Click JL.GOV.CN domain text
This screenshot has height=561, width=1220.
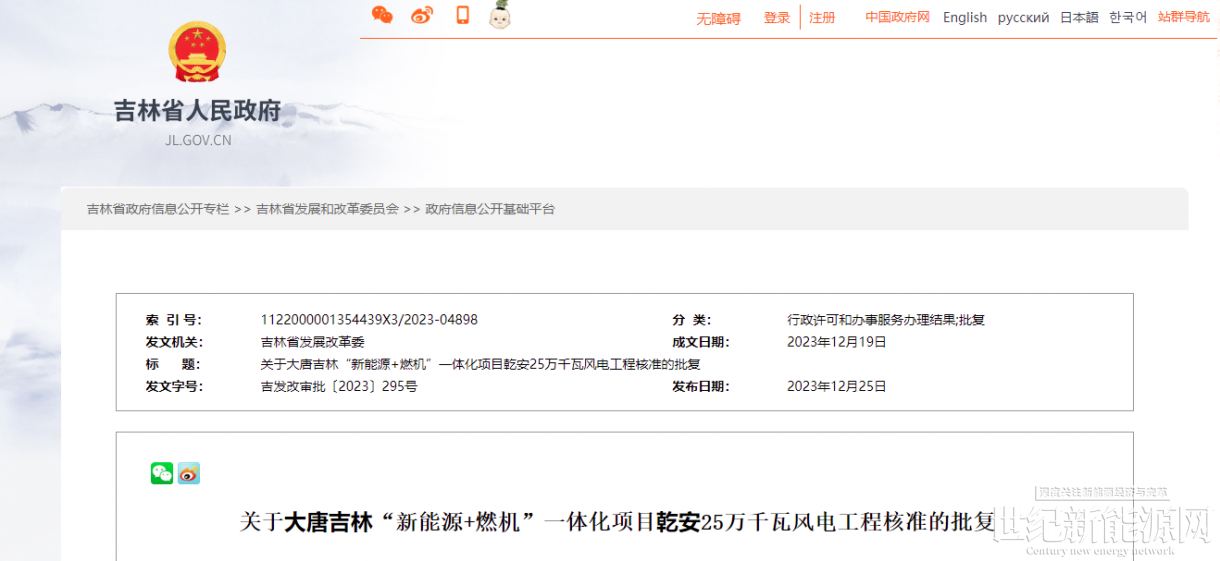198,140
